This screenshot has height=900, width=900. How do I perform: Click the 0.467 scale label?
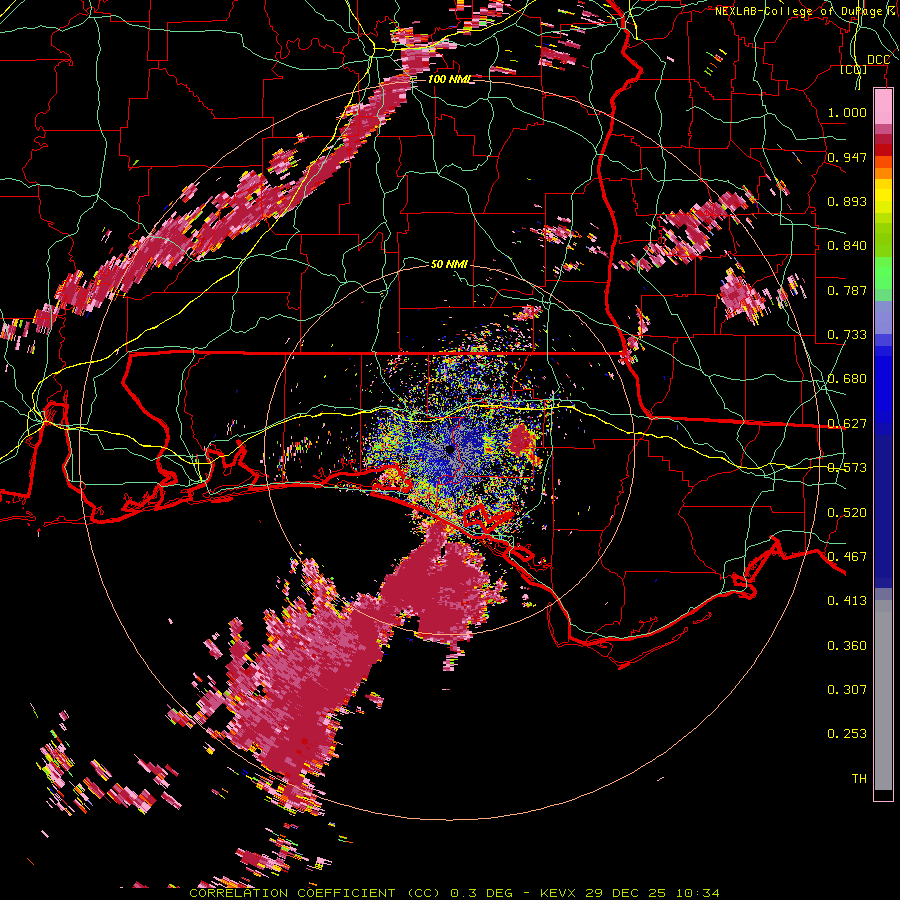(x=847, y=556)
